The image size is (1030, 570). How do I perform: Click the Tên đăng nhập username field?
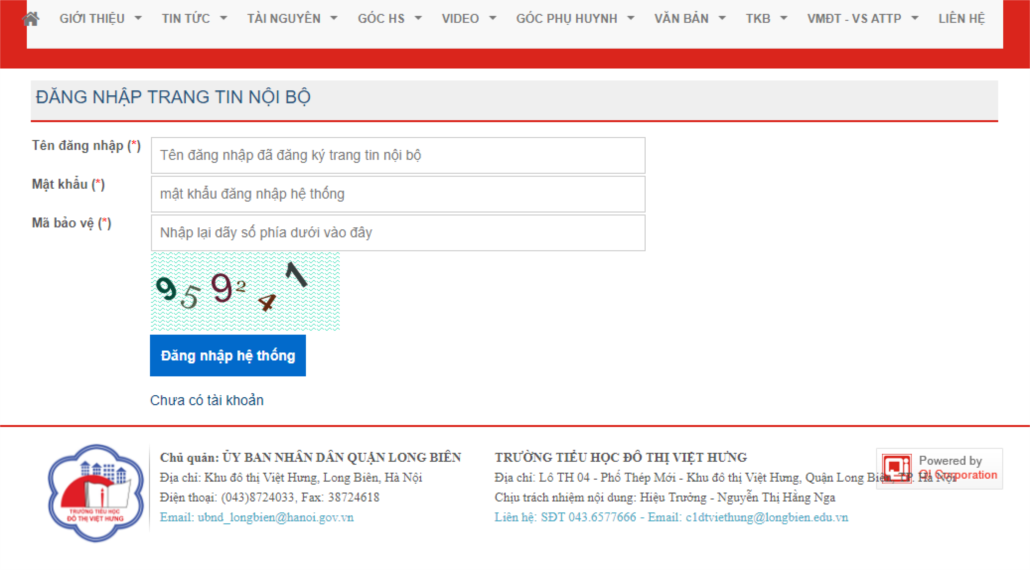397,156
